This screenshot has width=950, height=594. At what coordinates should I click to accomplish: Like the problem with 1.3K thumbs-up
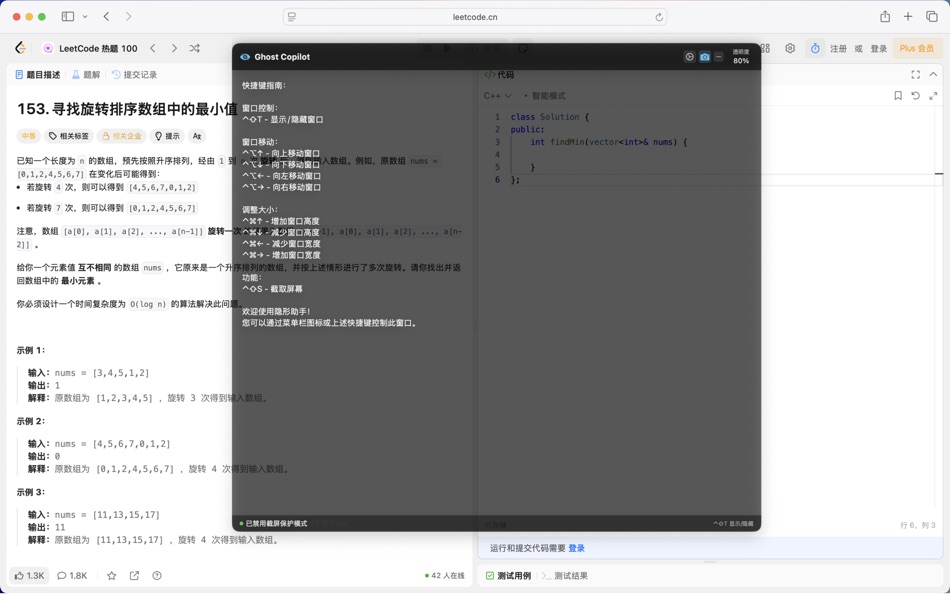click(29, 575)
